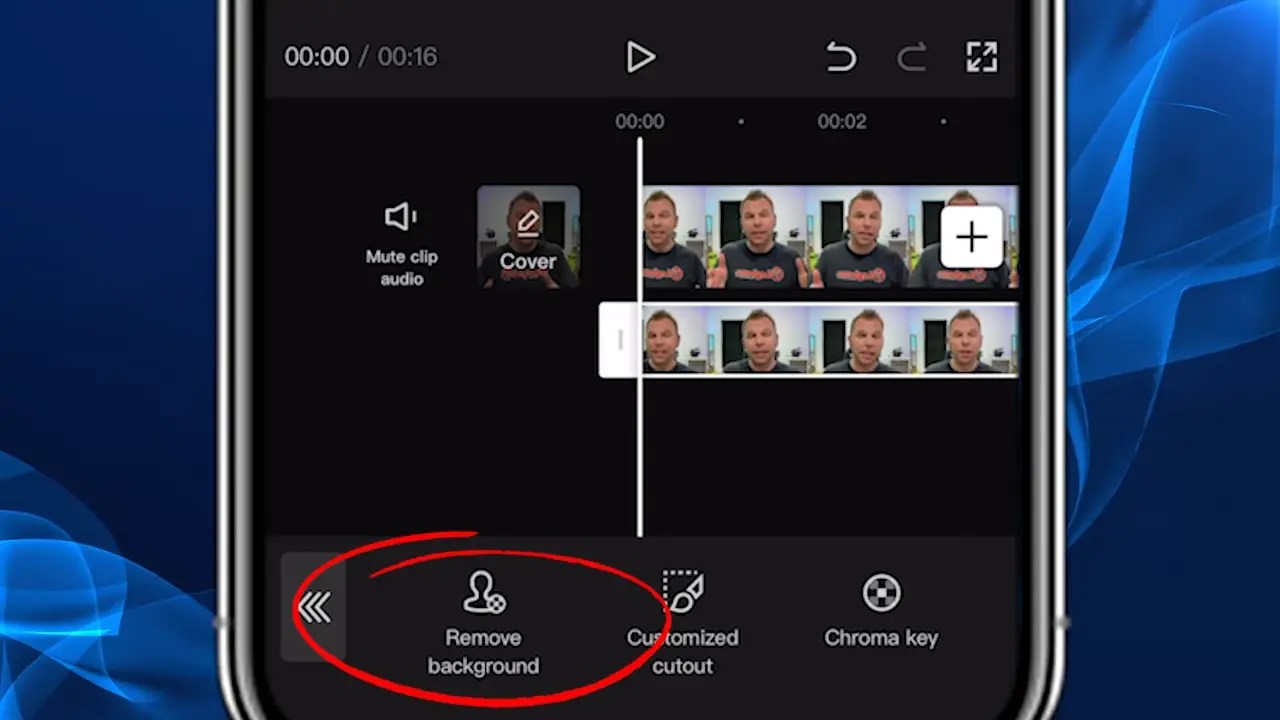Play the video preview
1280x720 pixels.
641,57
